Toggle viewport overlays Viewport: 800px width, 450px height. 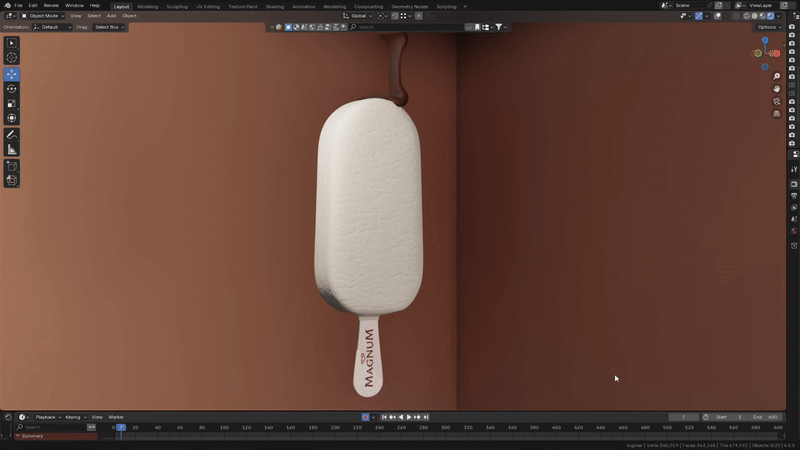pos(717,16)
